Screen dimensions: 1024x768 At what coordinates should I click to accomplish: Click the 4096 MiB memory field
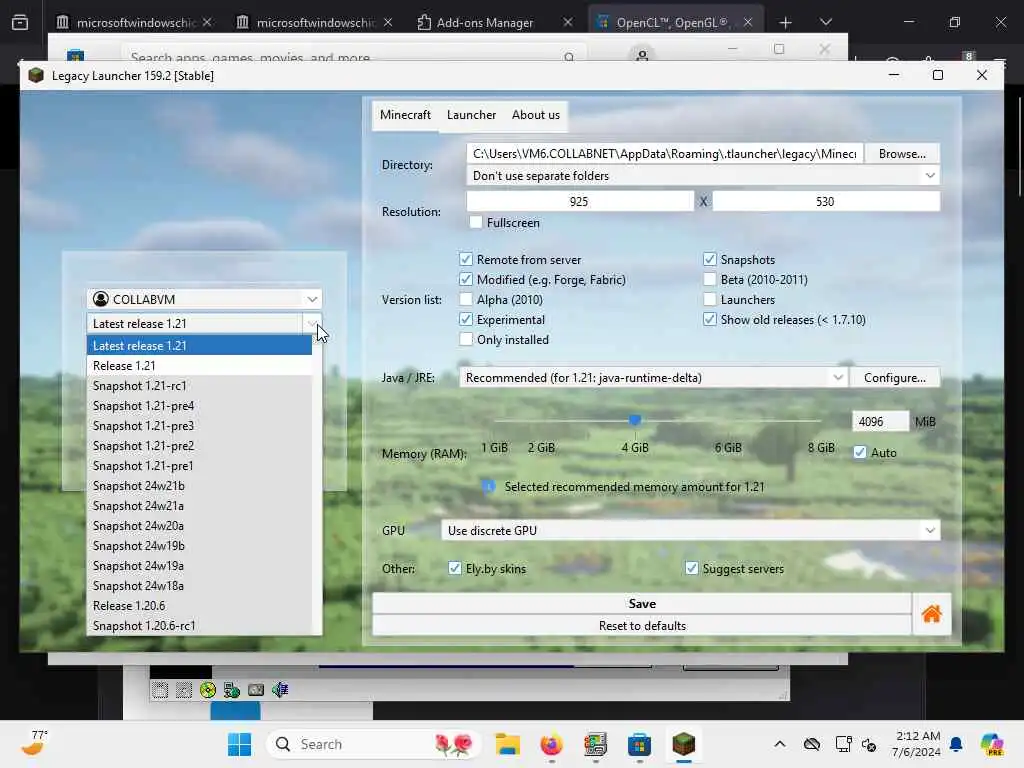[x=880, y=422]
